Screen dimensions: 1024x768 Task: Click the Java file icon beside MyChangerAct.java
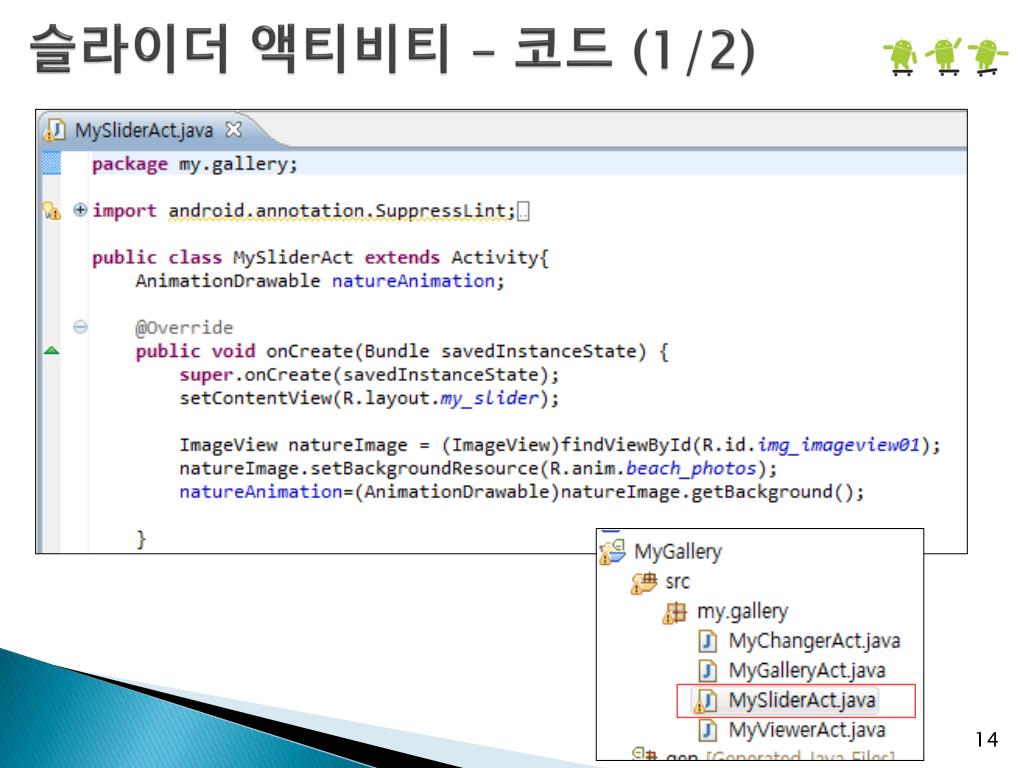pos(707,641)
